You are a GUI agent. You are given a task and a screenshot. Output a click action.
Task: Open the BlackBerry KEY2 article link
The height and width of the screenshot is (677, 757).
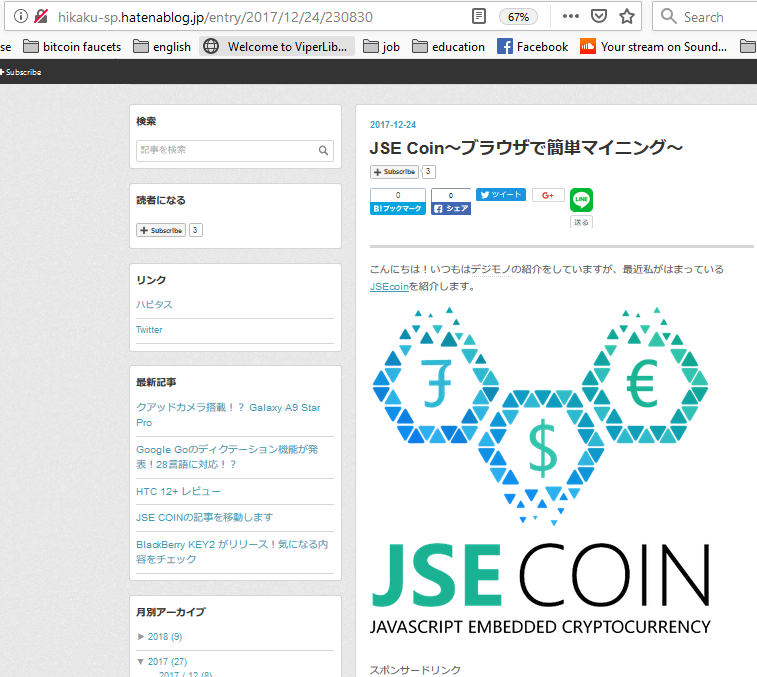(232, 551)
